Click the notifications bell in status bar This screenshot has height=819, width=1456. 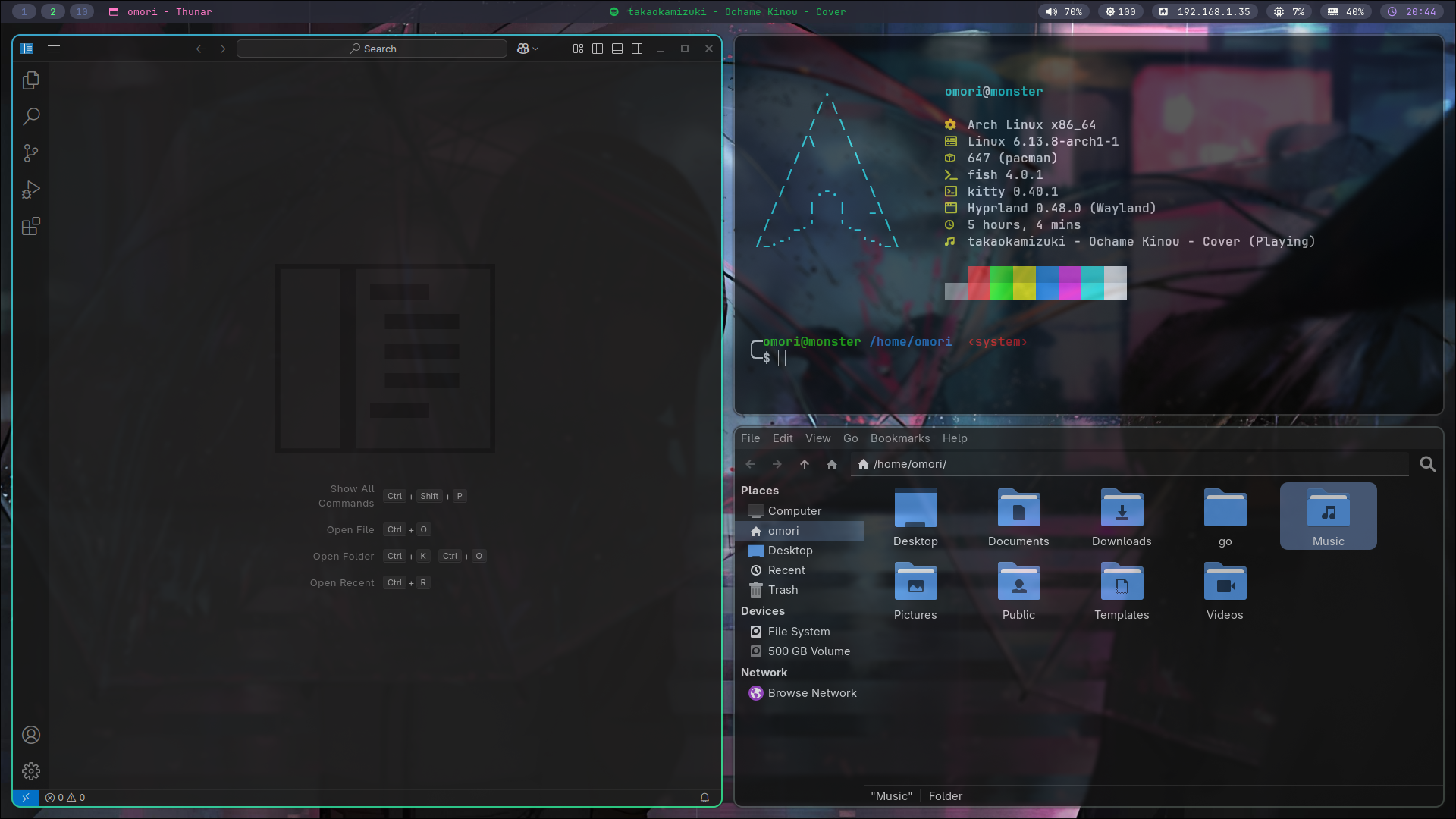[704, 798]
